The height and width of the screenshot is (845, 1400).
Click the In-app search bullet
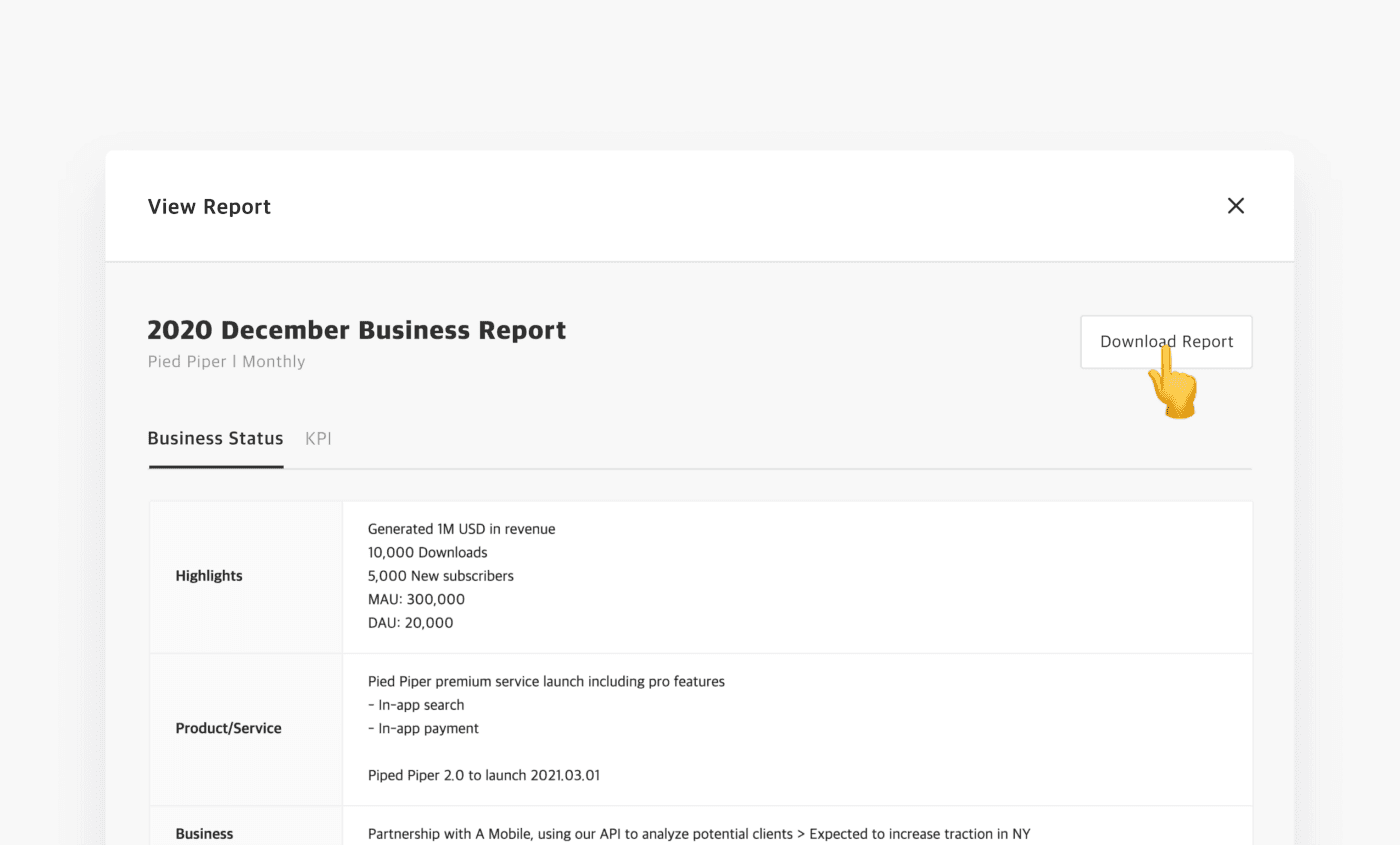click(x=416, y=704)
